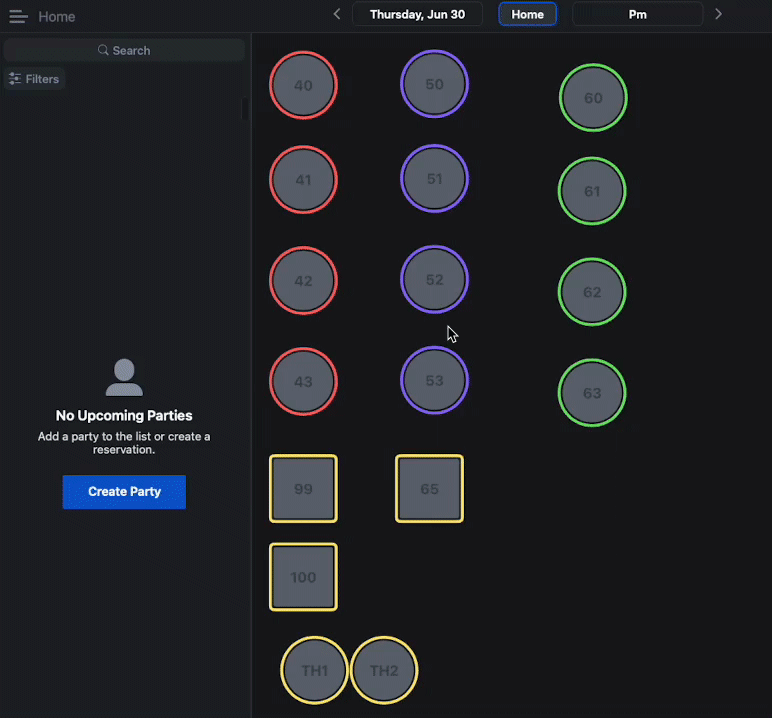Screen dimensions: 772x718
Task: Select green round table 63
Action: click(x=592, y=392)
